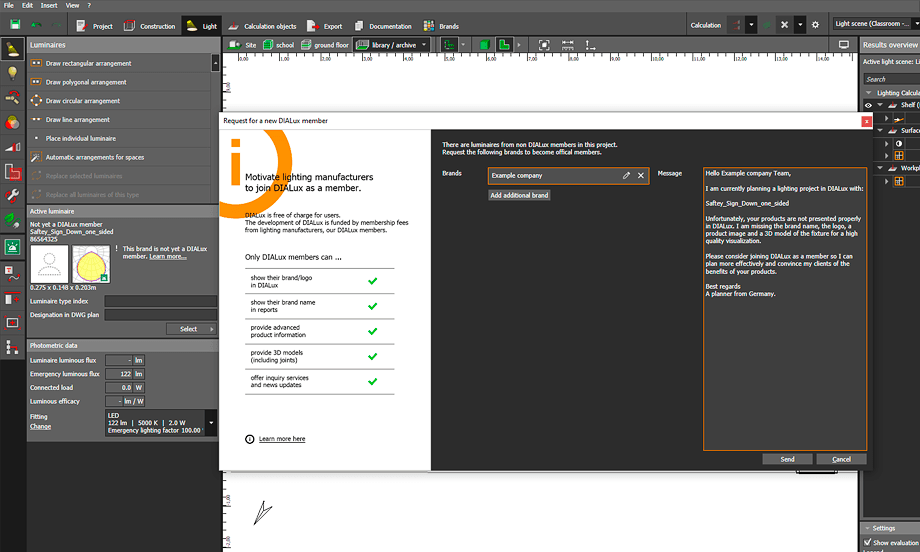Screen dimensions: 920x552
Task: Click the Add additional brand button
Action: tap(520, 195)
